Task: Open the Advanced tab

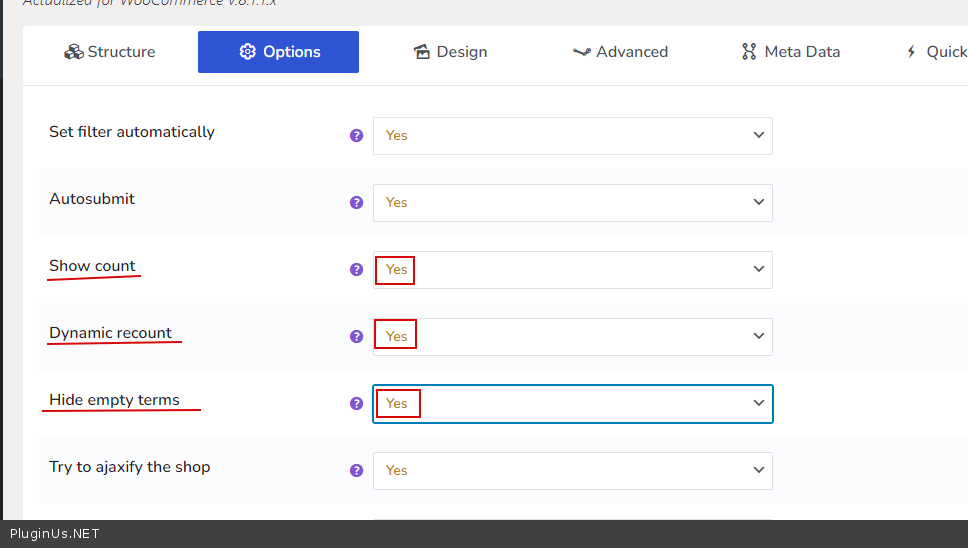Action: tap(620, 52)
